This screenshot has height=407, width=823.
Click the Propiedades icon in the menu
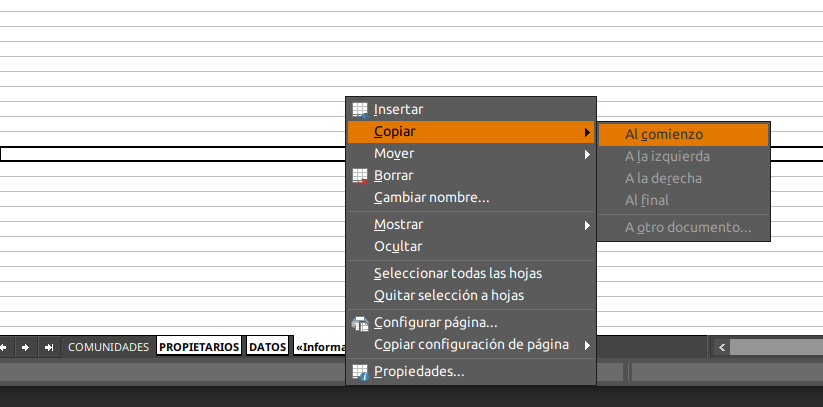pyautogui.click(x=360, y=372)
